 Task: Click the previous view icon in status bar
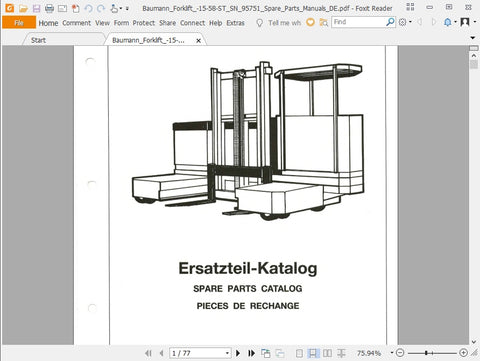click(266, 353)
